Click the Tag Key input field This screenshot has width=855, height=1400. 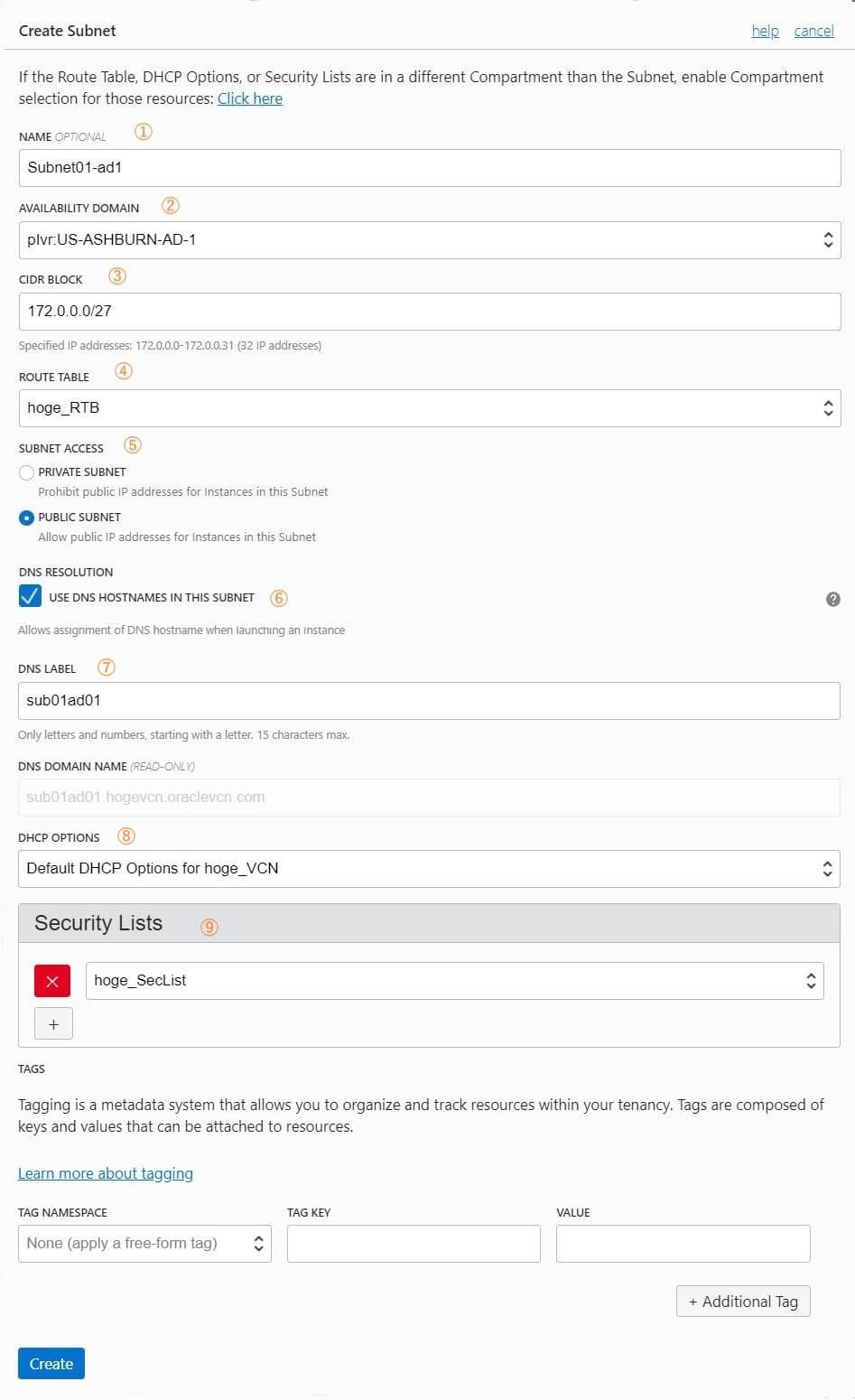coord(414,1244)
